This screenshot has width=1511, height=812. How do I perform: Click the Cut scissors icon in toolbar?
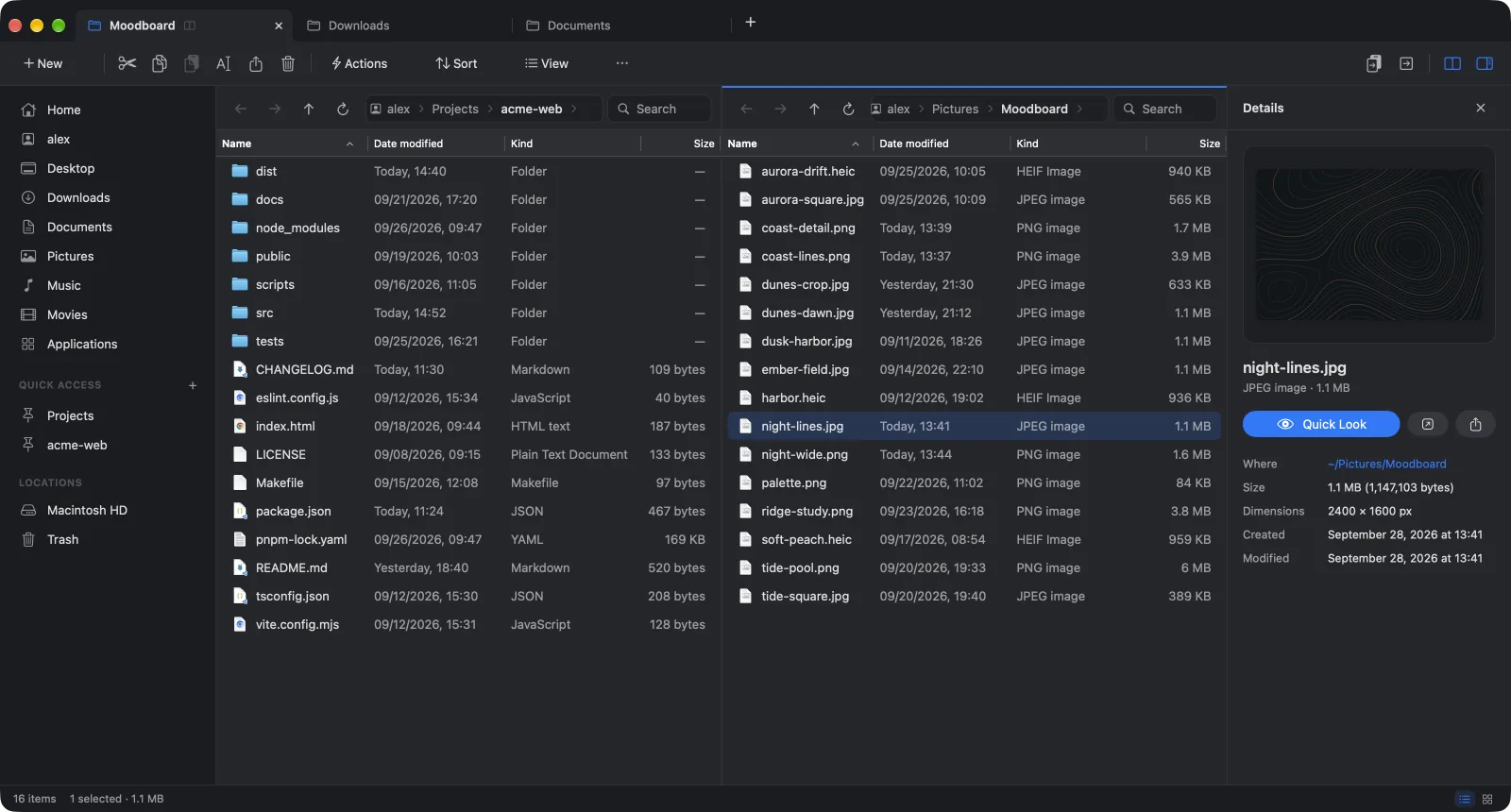coord(127,63)
